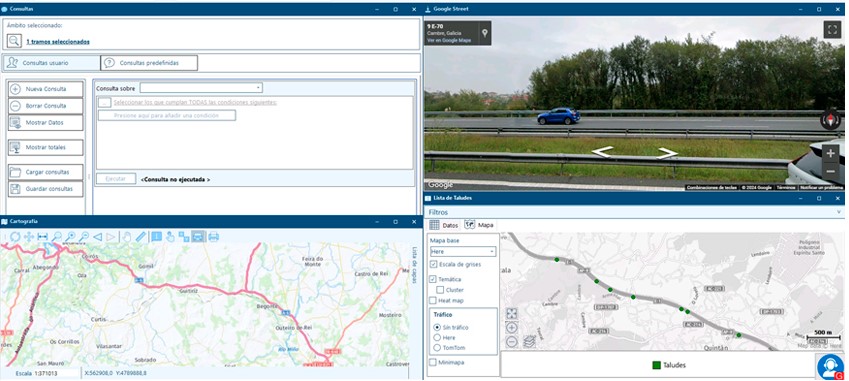Select the pan hand tool in Cartografía
The image size is (849, 381).
[126, 237]
